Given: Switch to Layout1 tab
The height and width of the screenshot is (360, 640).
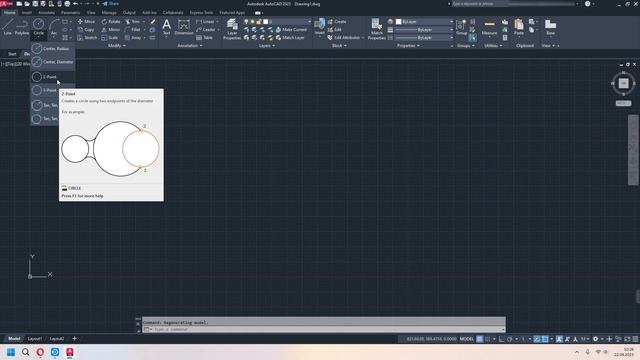Looking at the screenshot, I should pyautogui.click(x=34, y=339).
